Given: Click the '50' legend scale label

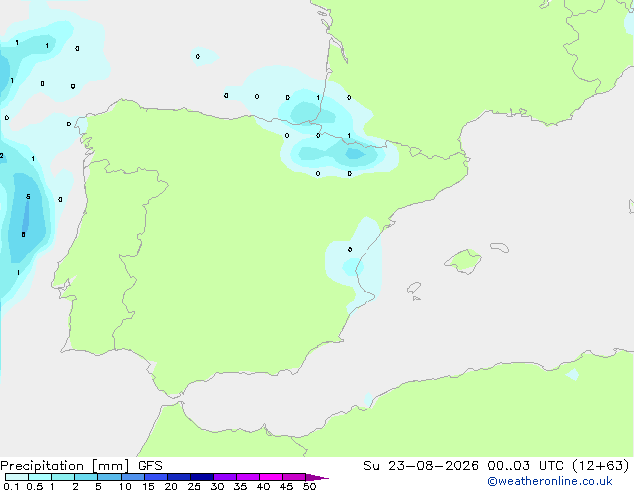Looking at the screenshot, I should pos(309,486).
